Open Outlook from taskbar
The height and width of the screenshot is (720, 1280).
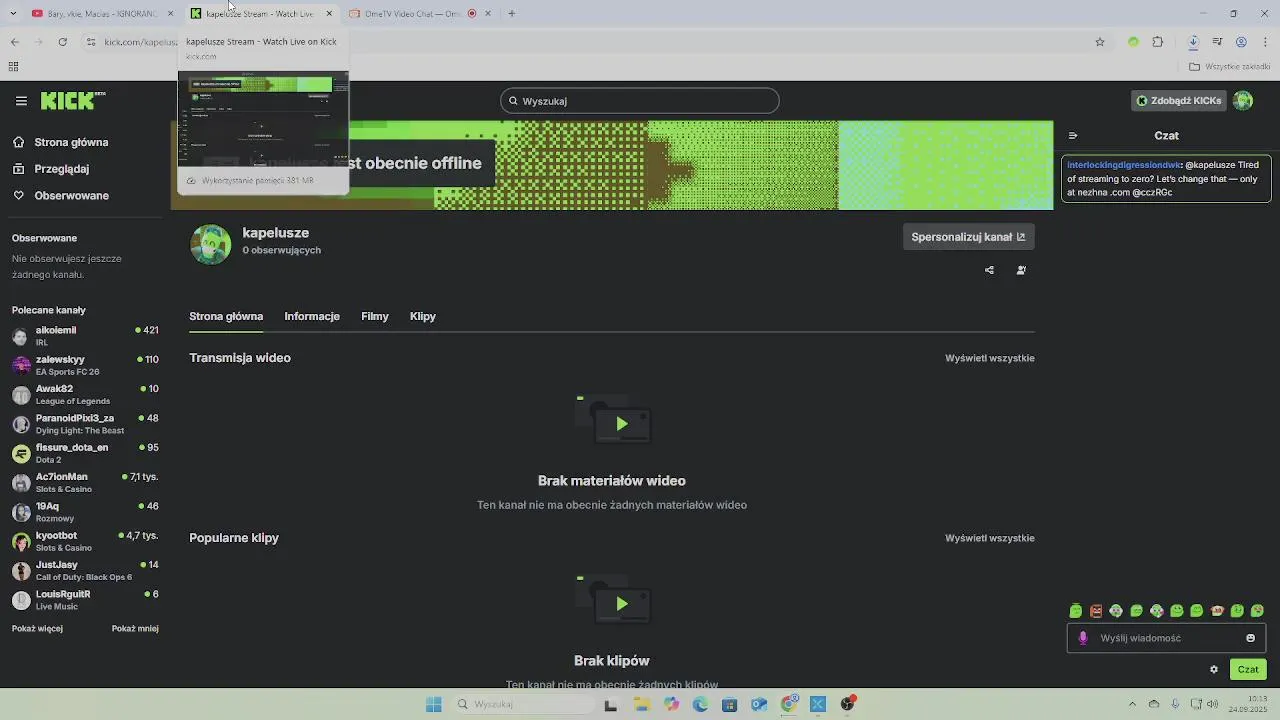(x=759, y=704)
